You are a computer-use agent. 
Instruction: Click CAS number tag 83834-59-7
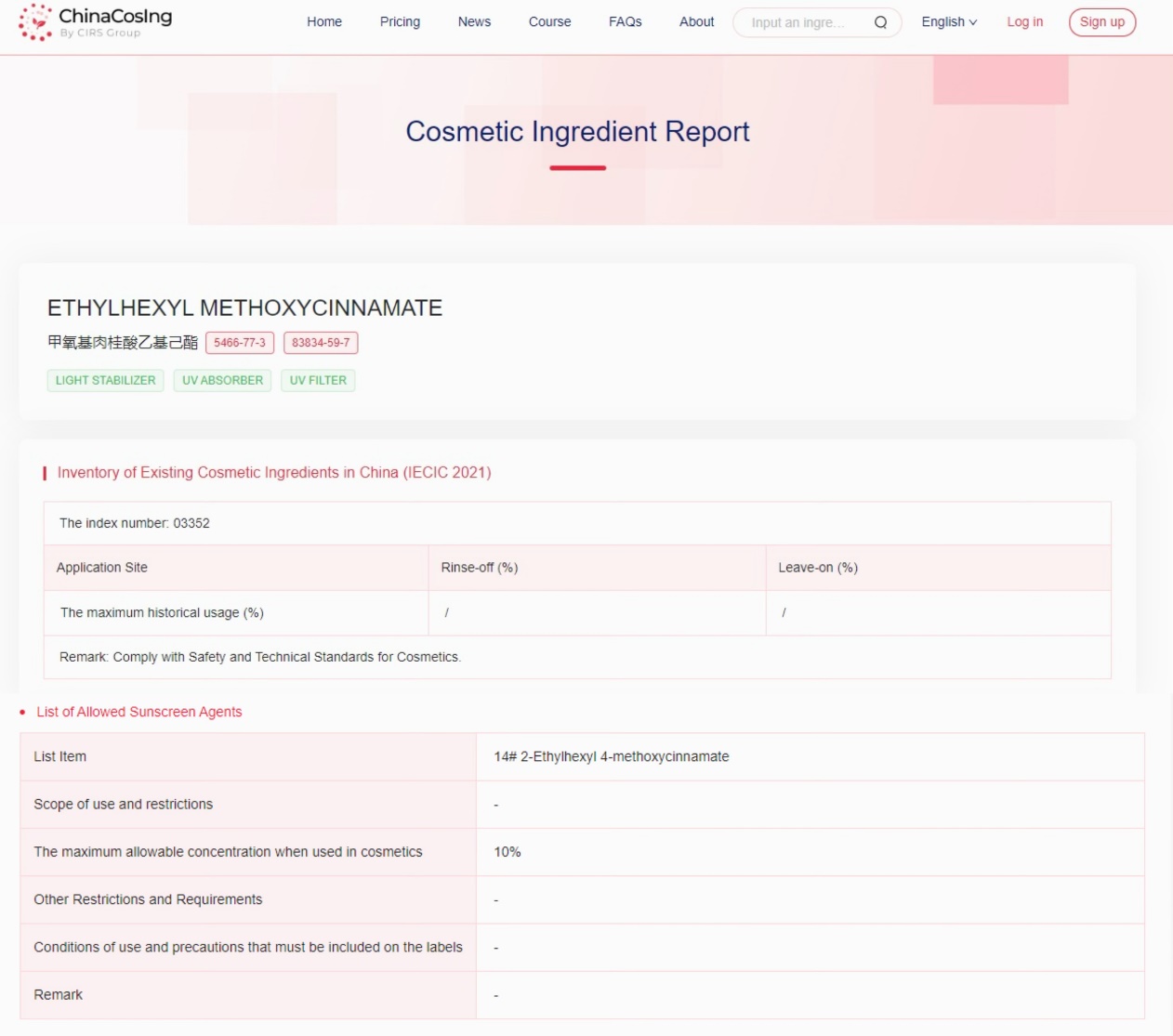pos(321,343)
